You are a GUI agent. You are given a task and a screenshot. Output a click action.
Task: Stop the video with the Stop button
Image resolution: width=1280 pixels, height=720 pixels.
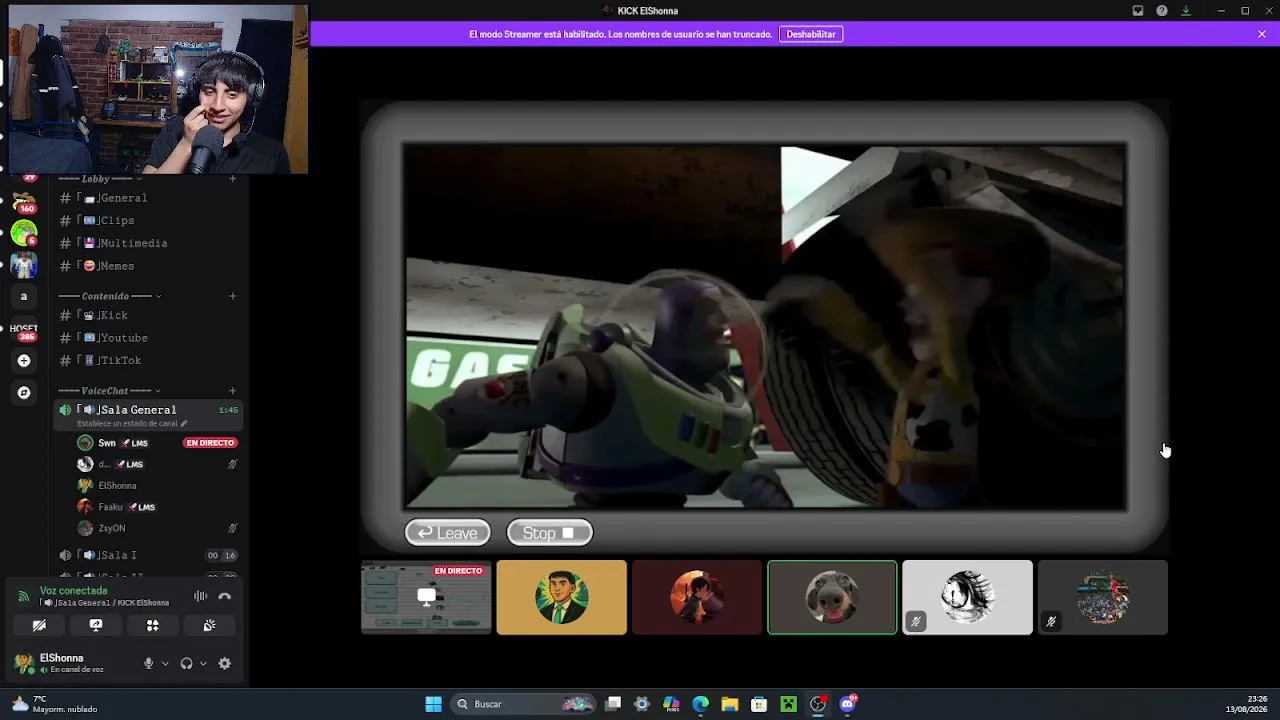(x=550, y=533)
